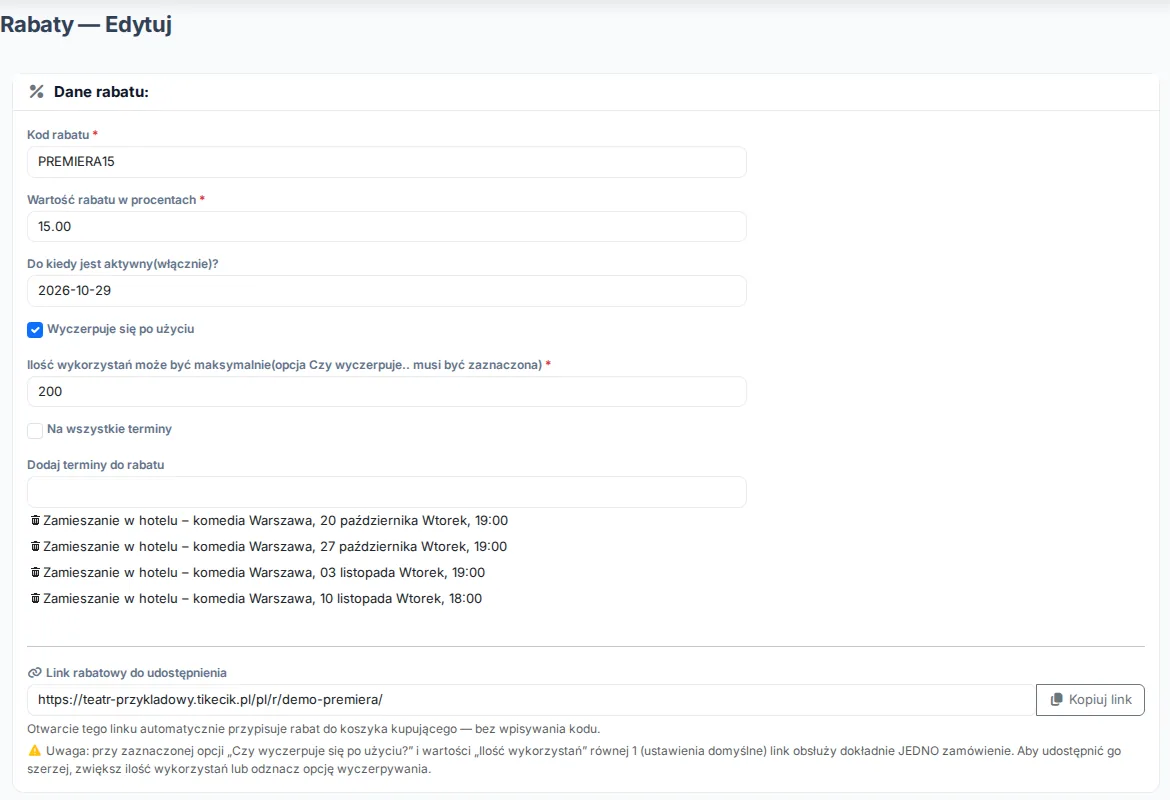Click the 10 listopada Wtorek 18:00 term text
This screenshot has width=1170, height=800.
point(263,599)
